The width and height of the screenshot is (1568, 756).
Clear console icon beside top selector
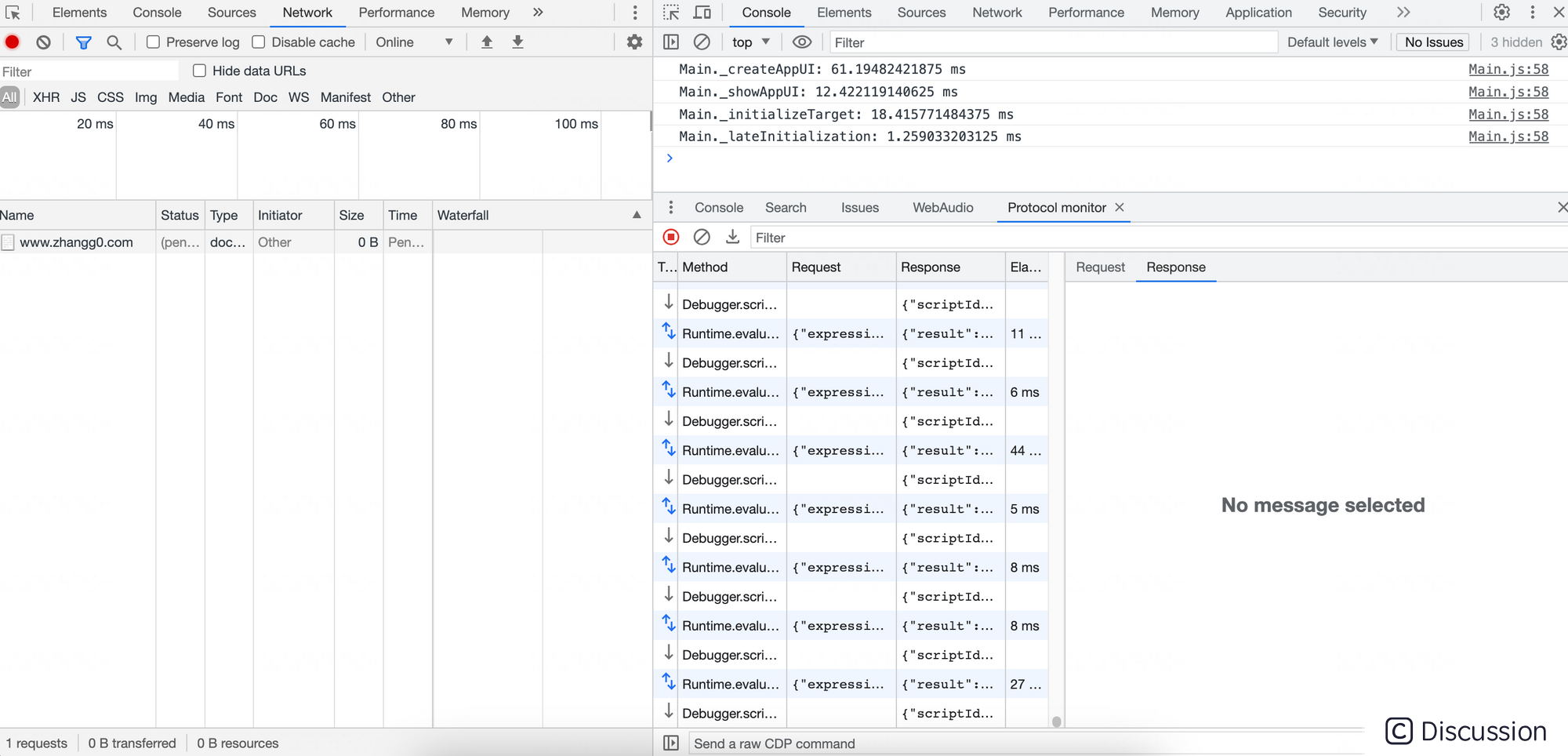coord(702,42)
